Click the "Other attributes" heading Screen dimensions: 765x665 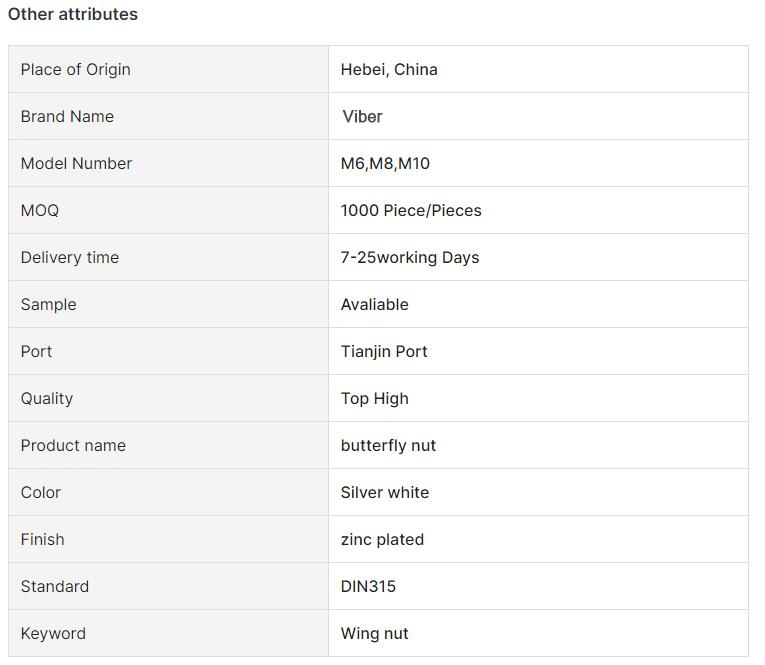[x=73, y=15]
